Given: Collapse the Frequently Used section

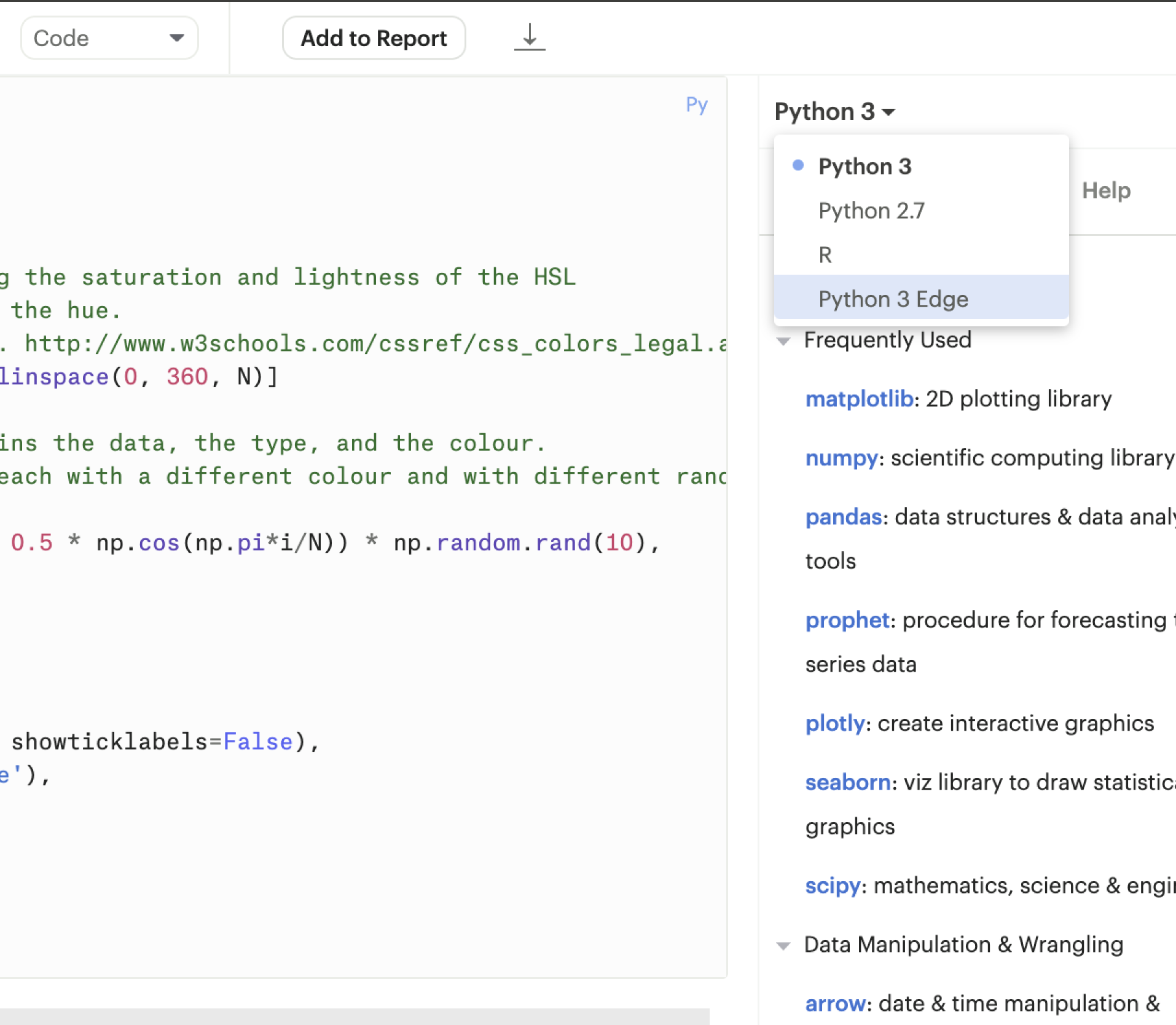Looking at the screenshot, I should coord(783,341).
